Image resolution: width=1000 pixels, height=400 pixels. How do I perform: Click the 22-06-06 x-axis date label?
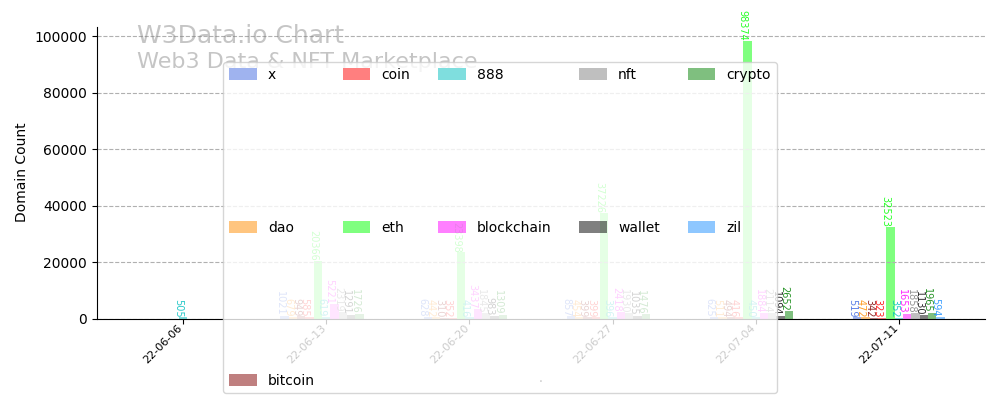click(164, 343)
